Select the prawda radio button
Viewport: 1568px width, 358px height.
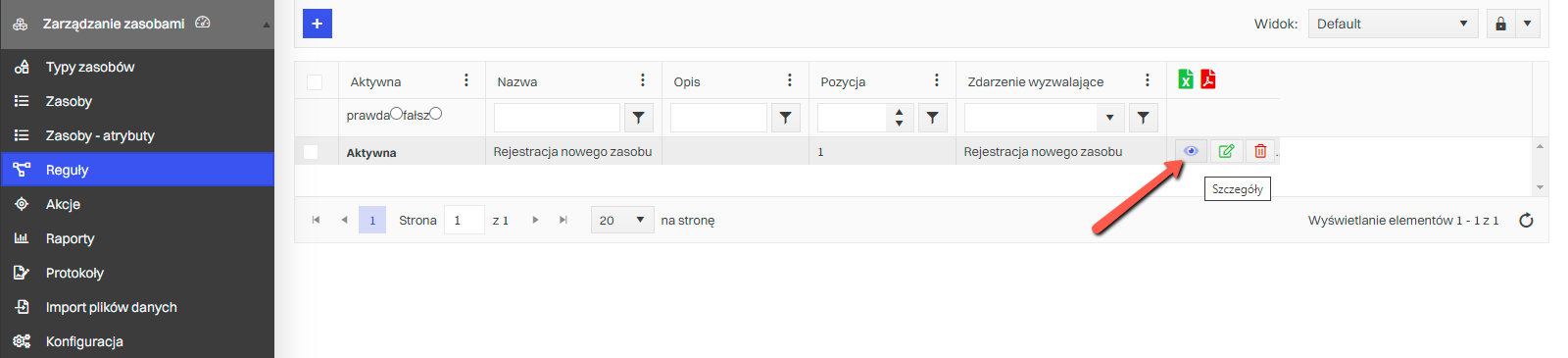coord(397,114)
